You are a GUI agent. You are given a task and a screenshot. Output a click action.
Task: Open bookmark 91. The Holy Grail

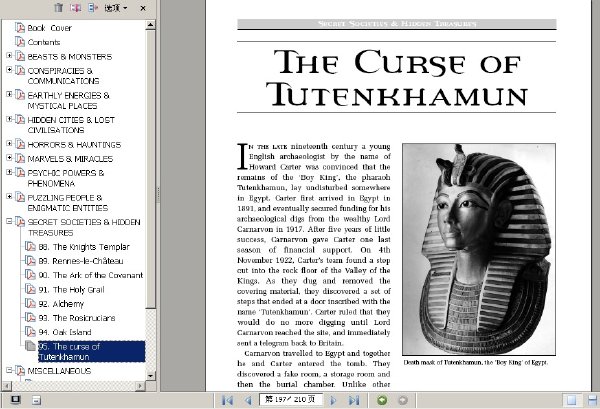point(71,290)
